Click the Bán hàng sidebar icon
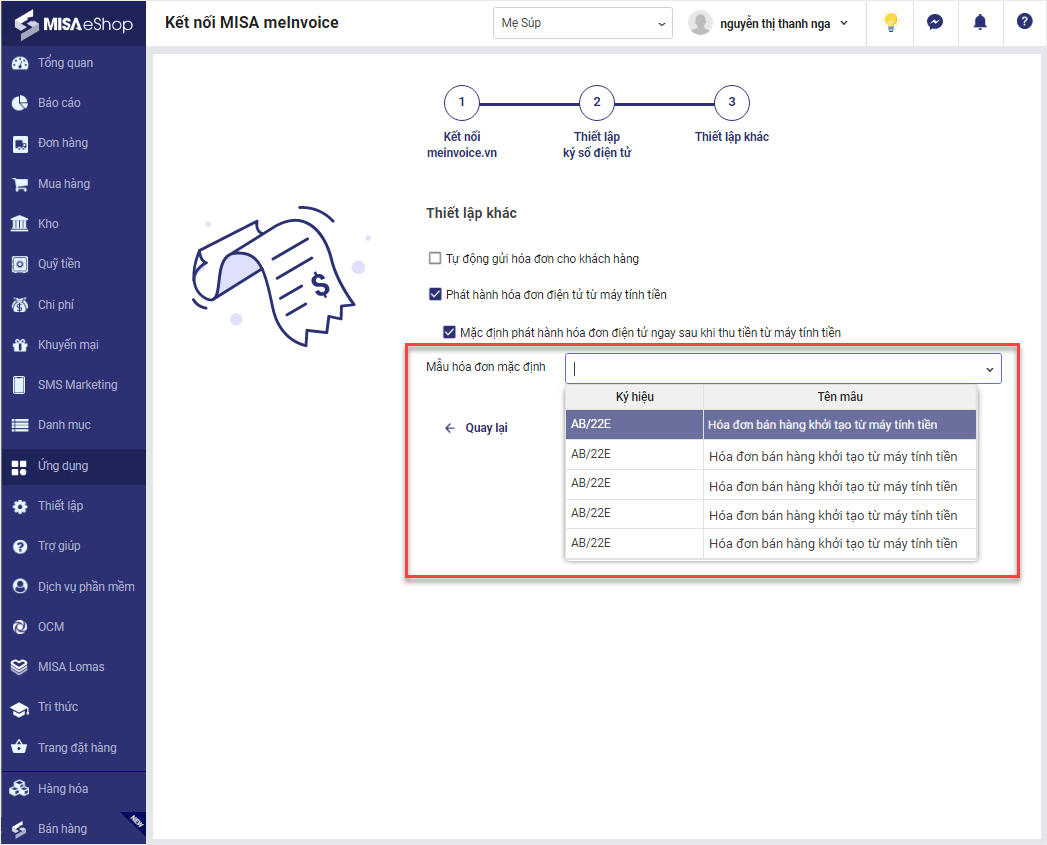Image resolution: width=1047 pixels, height=845 pixels. [x=20, y=830]
